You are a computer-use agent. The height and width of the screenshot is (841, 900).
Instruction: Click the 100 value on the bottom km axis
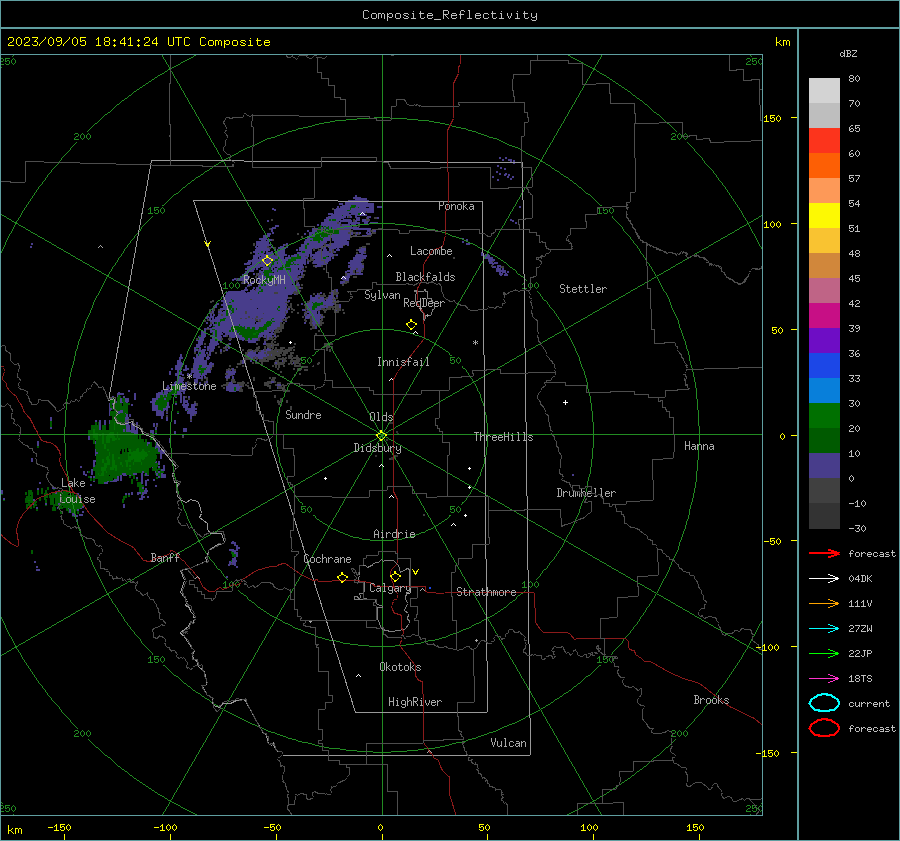pyautogui.click(x=589, y=827)
